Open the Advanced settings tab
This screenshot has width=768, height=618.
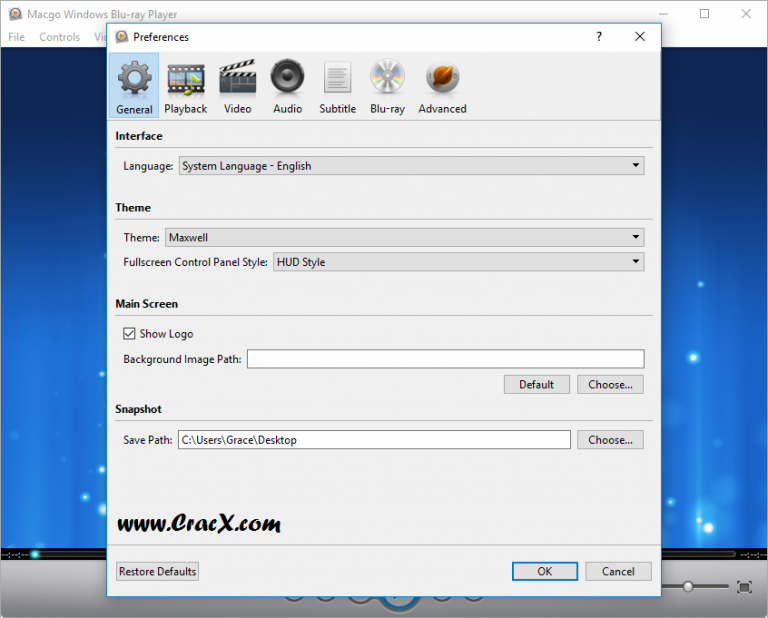pyautogui.click(x=442, y=86)
